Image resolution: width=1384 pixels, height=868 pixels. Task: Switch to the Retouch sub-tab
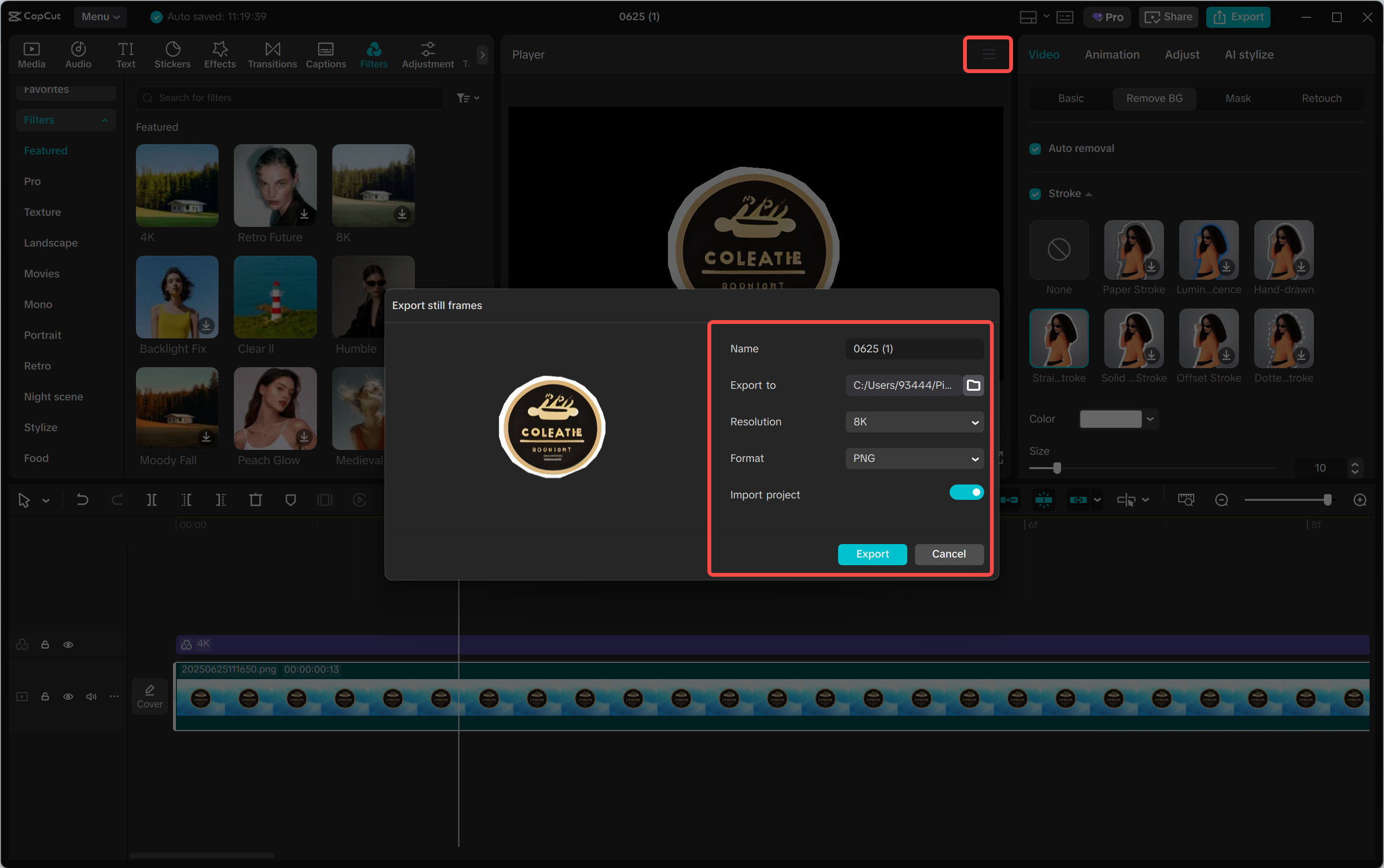pos(1322,98)
